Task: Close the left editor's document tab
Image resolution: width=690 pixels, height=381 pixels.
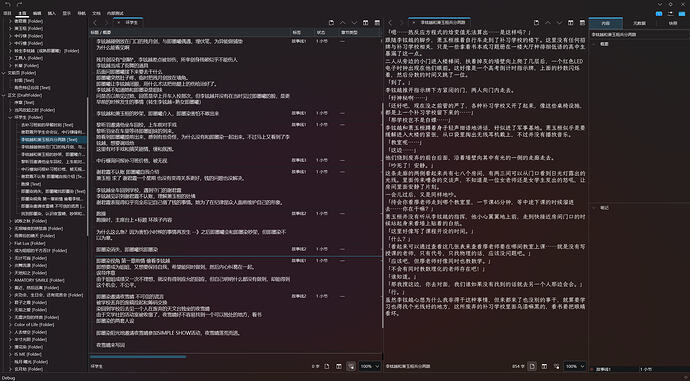Action: [118, 22]
